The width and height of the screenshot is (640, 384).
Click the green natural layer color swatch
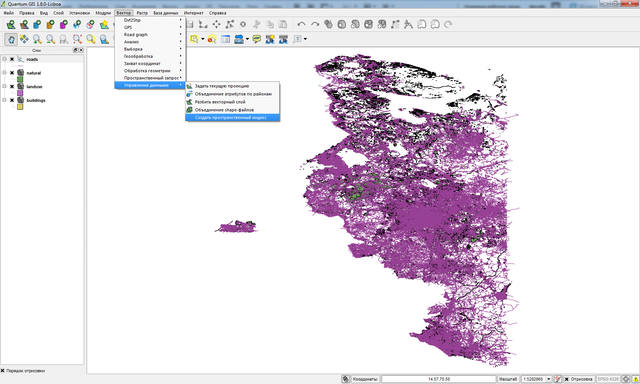[x=20, y=80]
